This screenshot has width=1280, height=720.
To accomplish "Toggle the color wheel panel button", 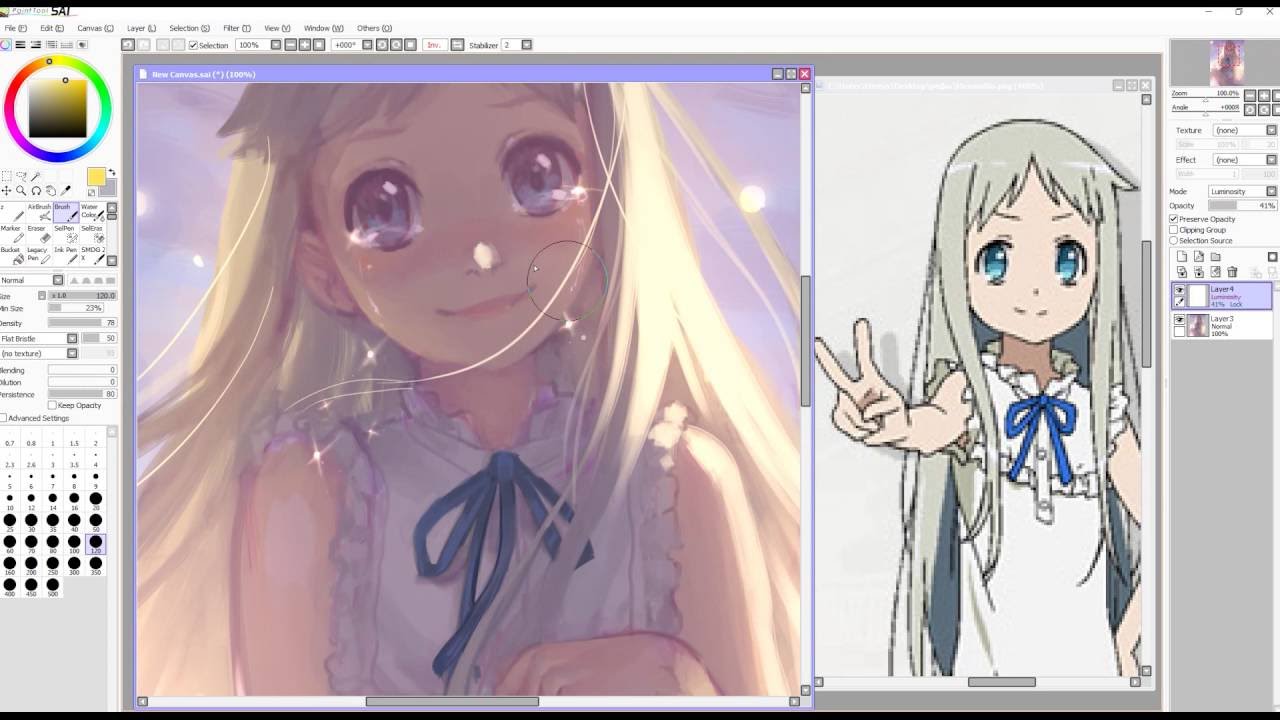I will (x=6, y=45).
